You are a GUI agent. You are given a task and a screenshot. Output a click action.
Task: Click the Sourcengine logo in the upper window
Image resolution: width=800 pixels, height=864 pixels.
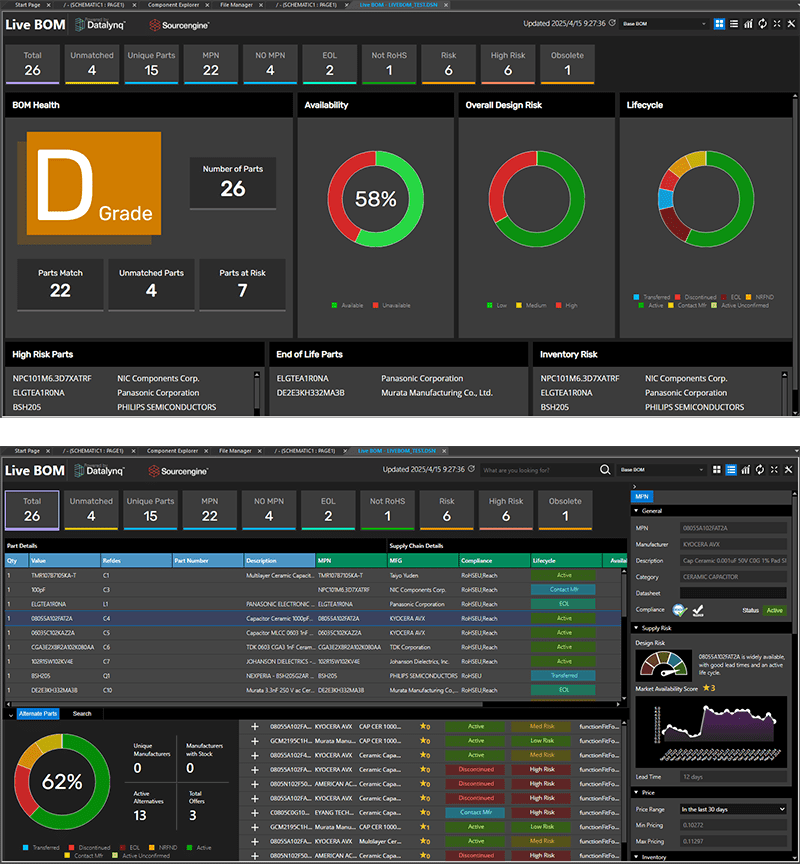point(179,25)
